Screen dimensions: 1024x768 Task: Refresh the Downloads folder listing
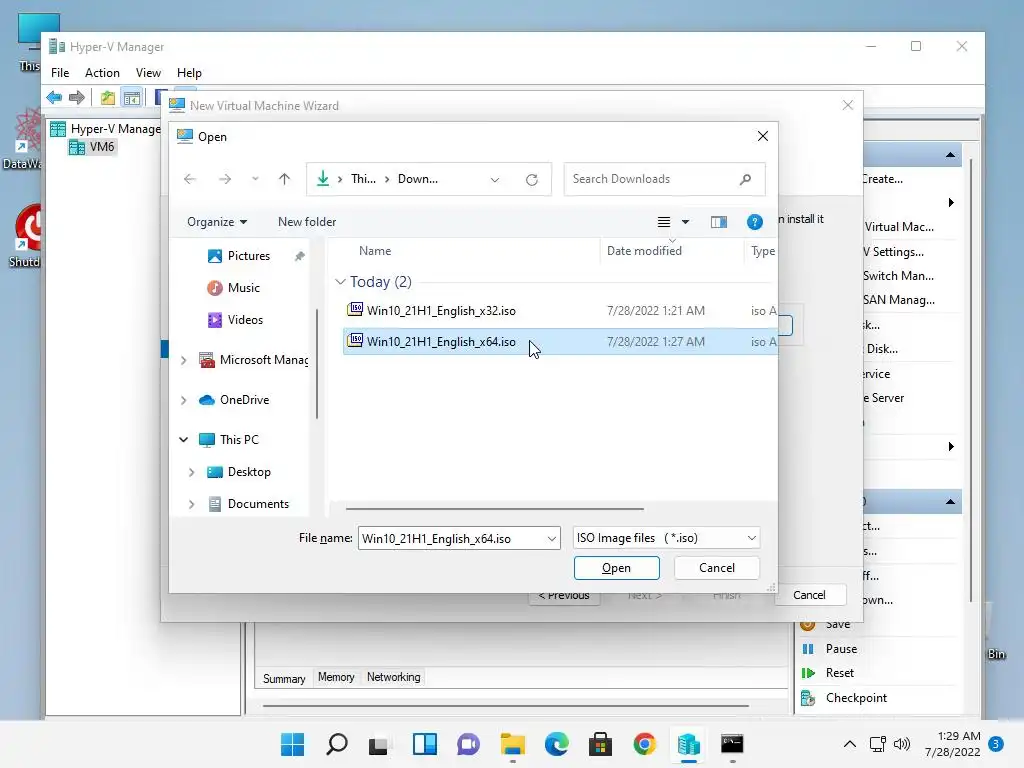click(532, 180)
